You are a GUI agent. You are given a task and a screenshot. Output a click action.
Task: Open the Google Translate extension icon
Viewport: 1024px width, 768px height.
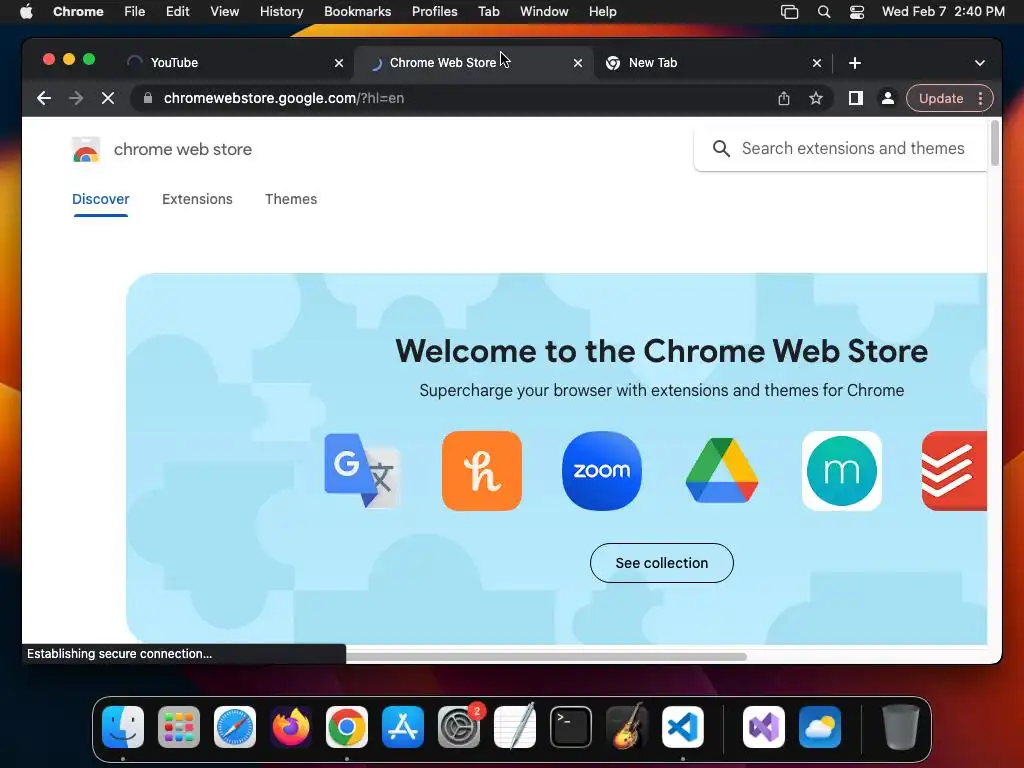click(x=362, y=471)
